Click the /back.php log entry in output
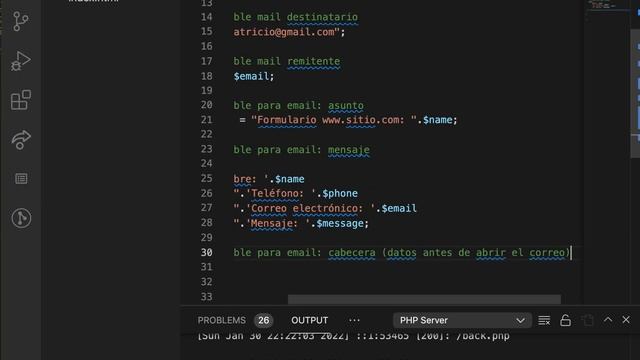This screenshot has height=360, width=640. pyautogui.click(x=483, y=336)
